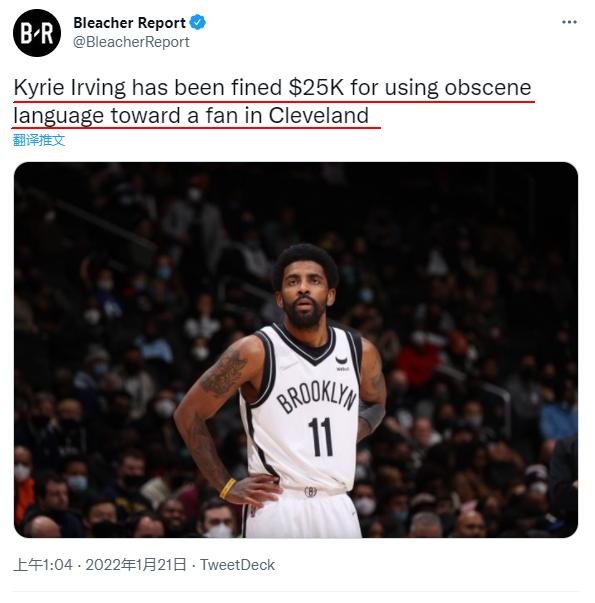Open the B/R profile avatar
This screenshot has width=595, height=603.
37,33
